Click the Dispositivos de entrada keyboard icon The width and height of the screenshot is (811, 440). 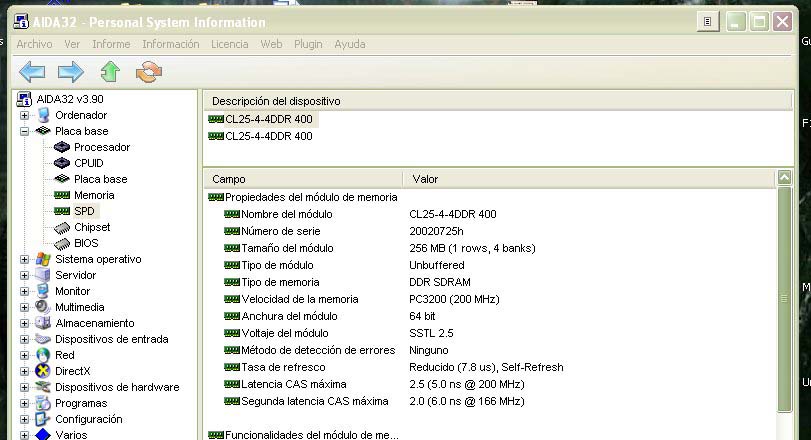click(43, 339)
